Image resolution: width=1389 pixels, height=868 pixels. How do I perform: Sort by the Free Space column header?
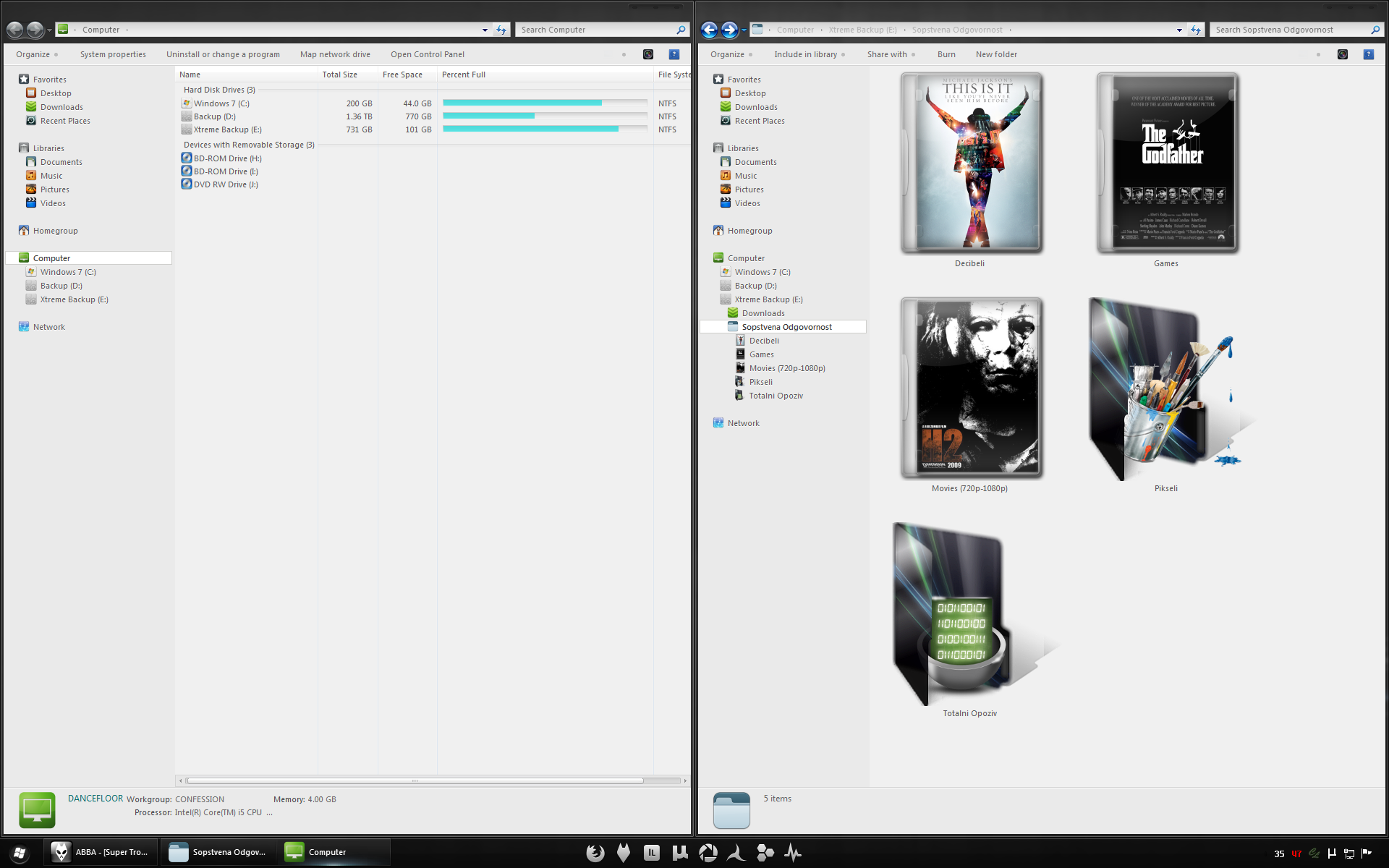click(x=407, y=75)
